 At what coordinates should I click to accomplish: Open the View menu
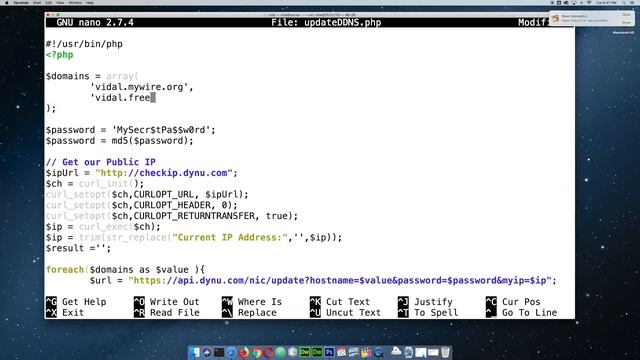[x=60, y=2]
